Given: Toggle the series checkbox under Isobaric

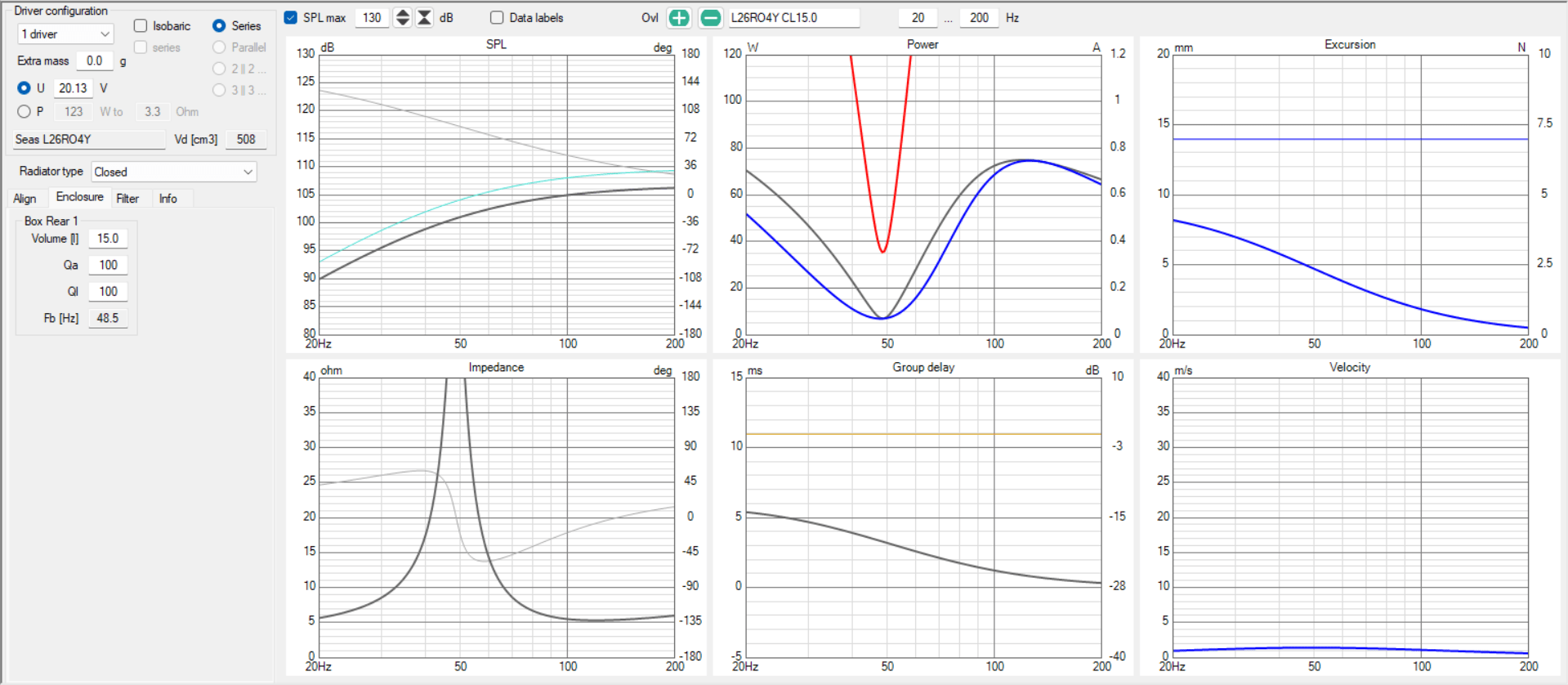Looking at the screenshot, I should point(141,47).
